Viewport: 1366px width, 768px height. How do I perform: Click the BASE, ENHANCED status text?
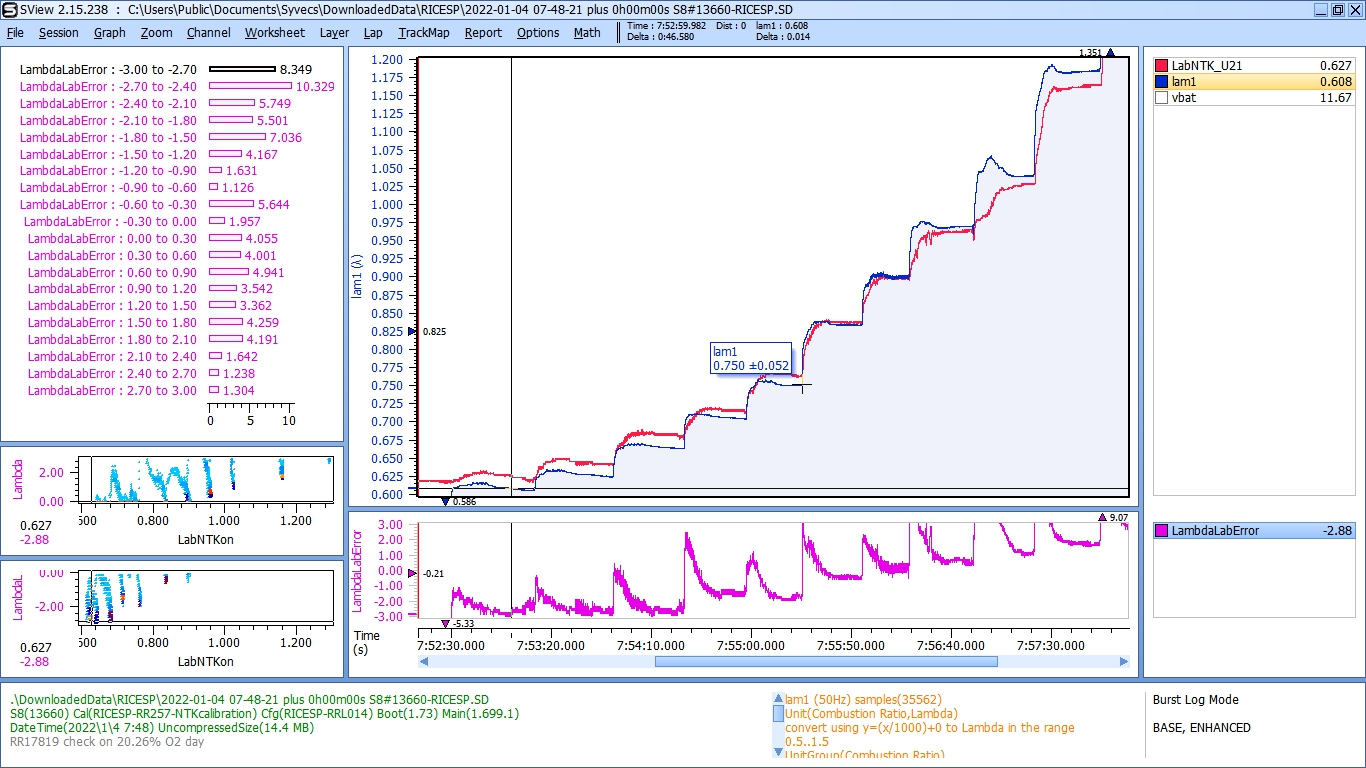pyautogui.click(x=1201, y=728)
